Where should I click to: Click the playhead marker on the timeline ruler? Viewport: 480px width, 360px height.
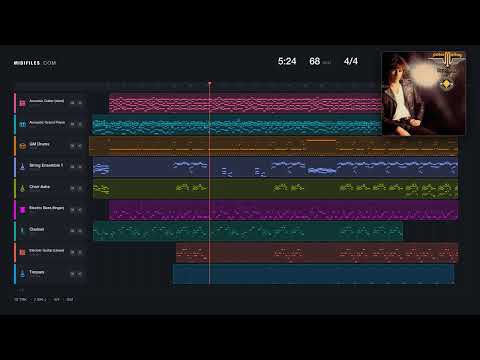(x=210, y=83)
